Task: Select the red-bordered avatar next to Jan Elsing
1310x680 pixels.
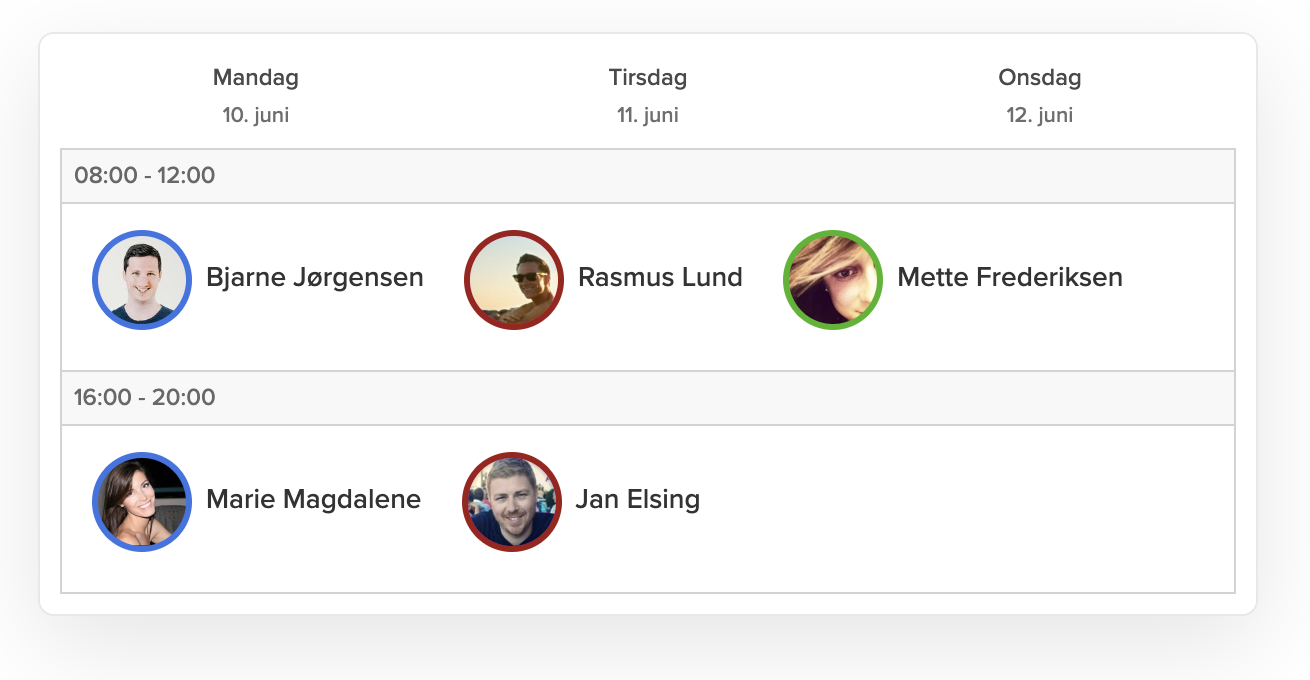Action: [x=511, y=502]
